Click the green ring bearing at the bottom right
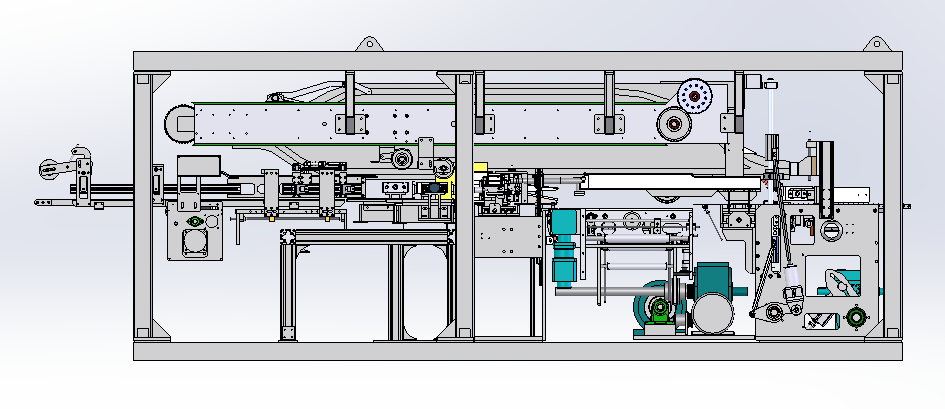 (x=856, y=317)
